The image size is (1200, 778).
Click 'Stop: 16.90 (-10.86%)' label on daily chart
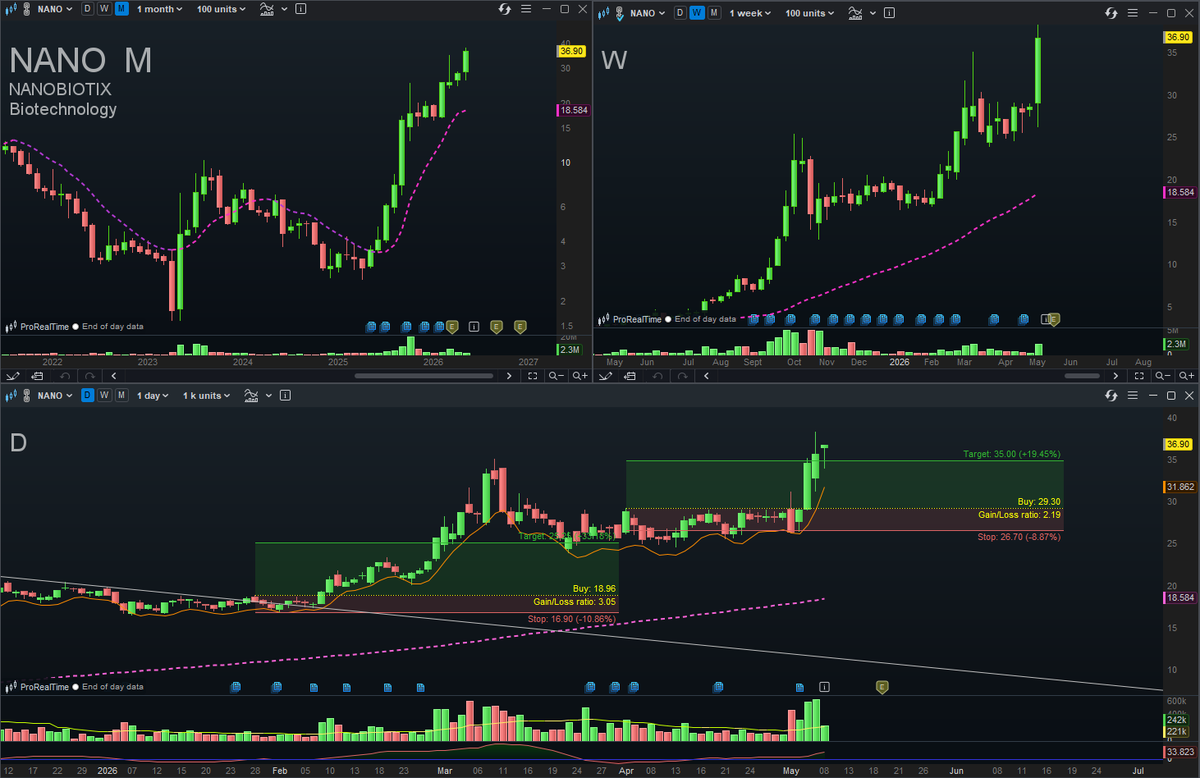[571, 621]
